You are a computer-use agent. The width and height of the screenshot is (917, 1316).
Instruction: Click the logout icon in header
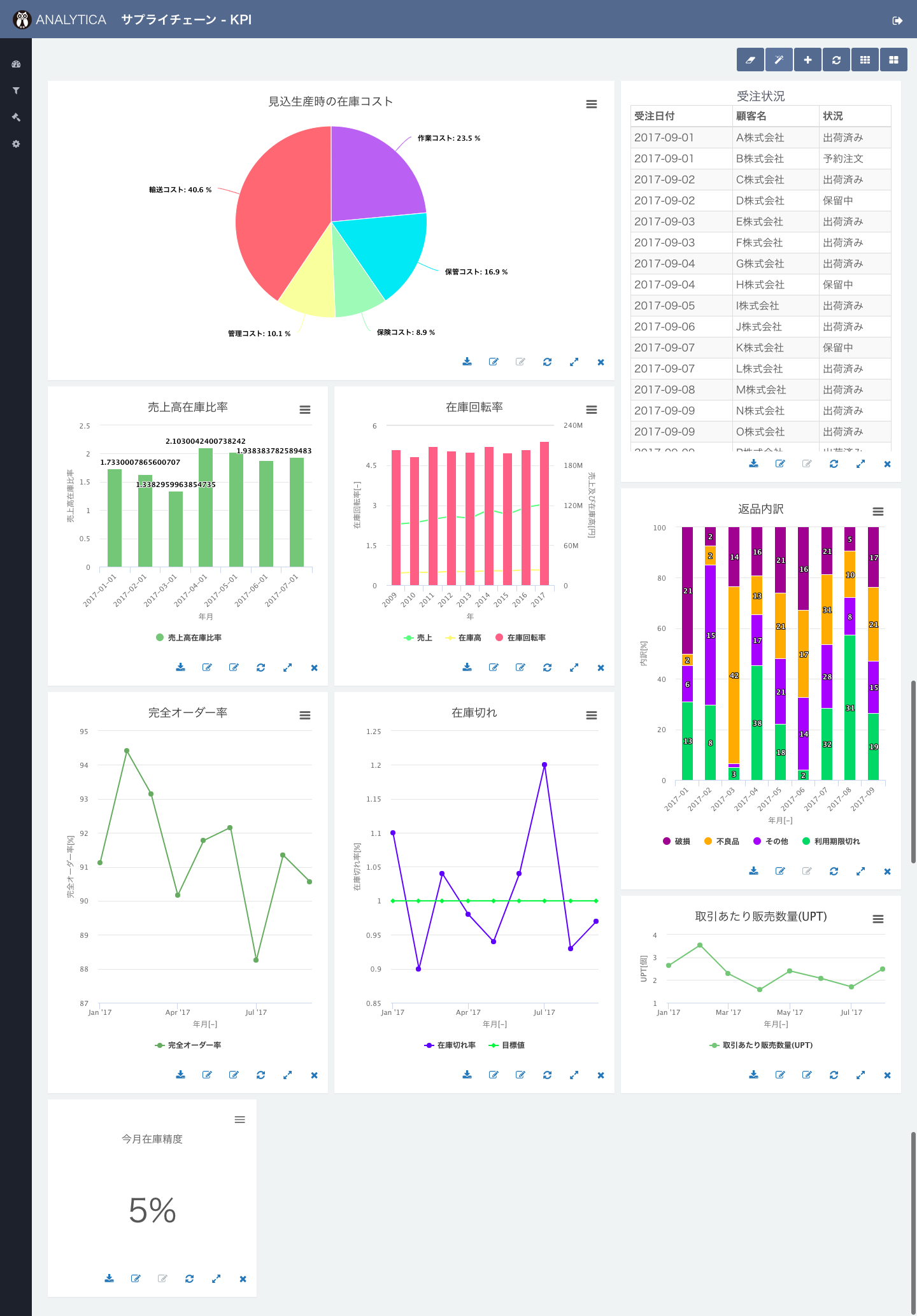897,20
